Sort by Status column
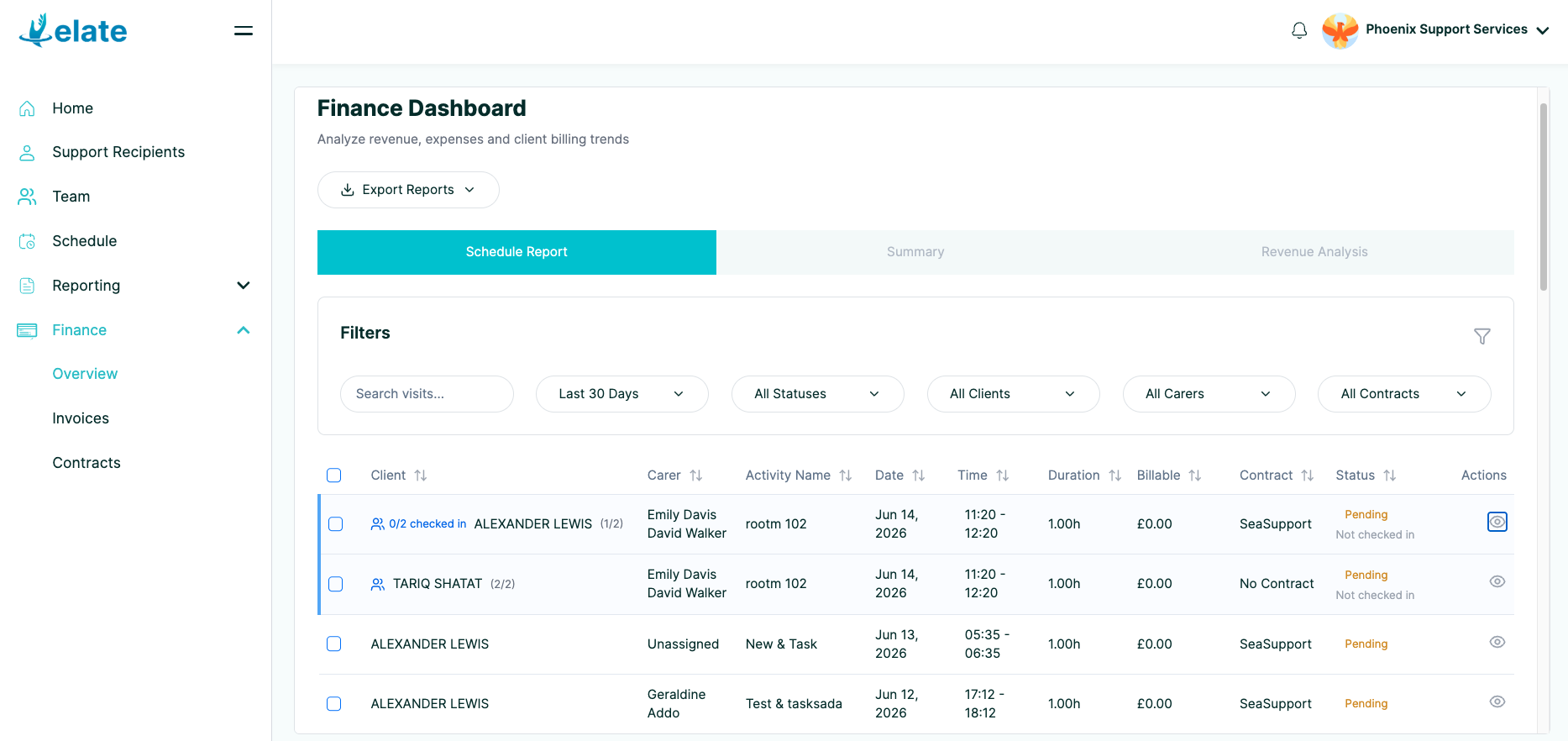Screen dimensions: 1568x741 [1390, 476]
